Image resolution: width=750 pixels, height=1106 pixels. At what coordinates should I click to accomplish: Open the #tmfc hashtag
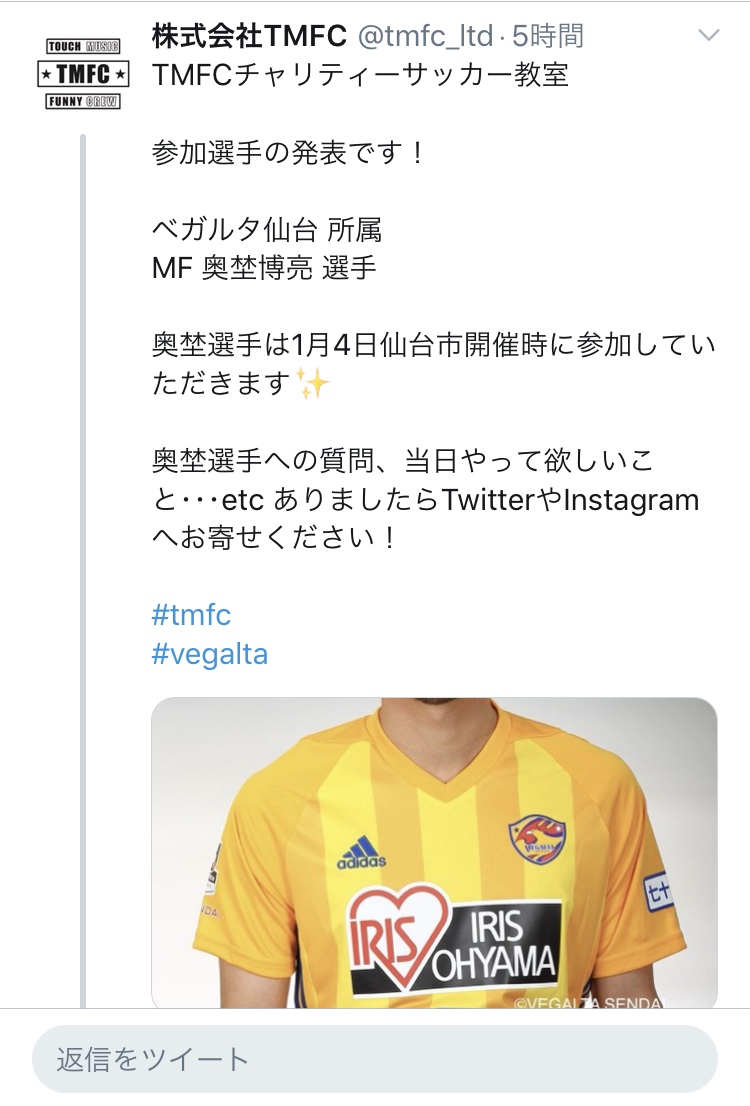(x=191, y=614)
